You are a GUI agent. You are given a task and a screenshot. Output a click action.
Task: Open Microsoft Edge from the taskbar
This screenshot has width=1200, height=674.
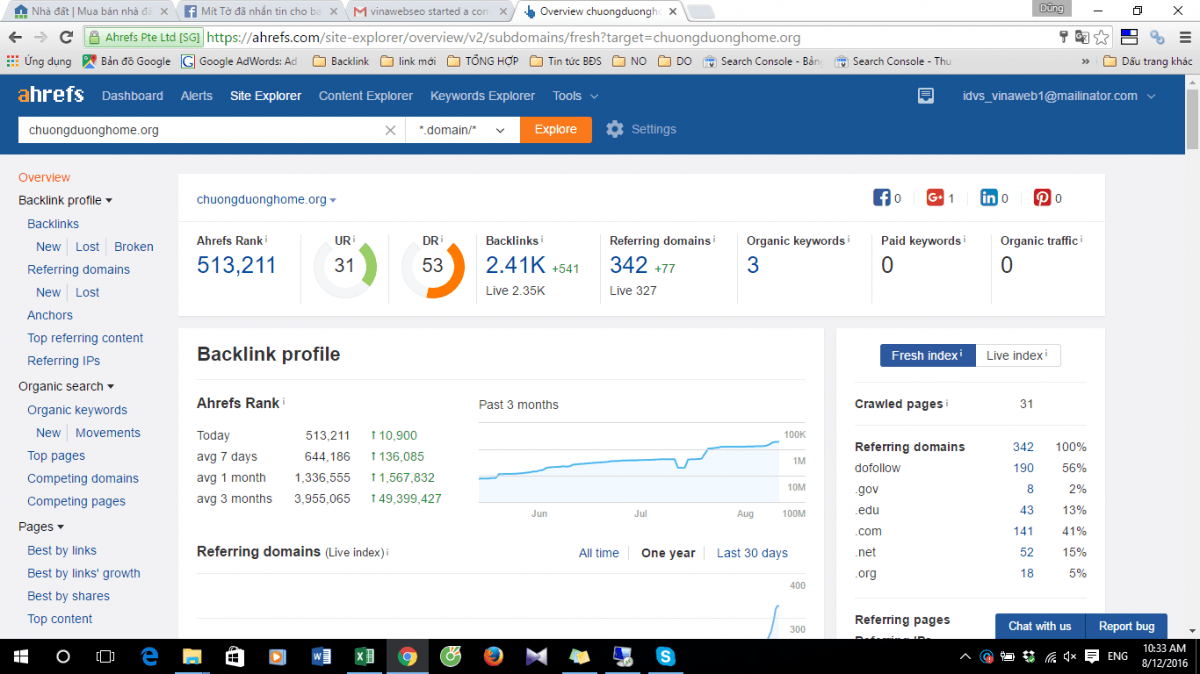pyautogui.click(x=150, y=656)
